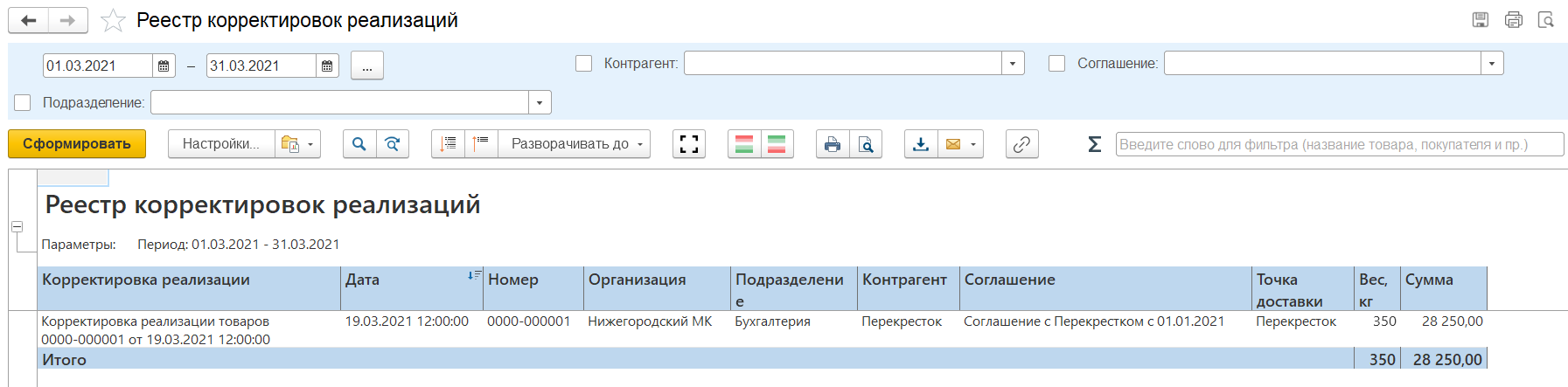Enable the Контрагент filter checkbox
Screen dimensions: 1568x387
(584, 64)
